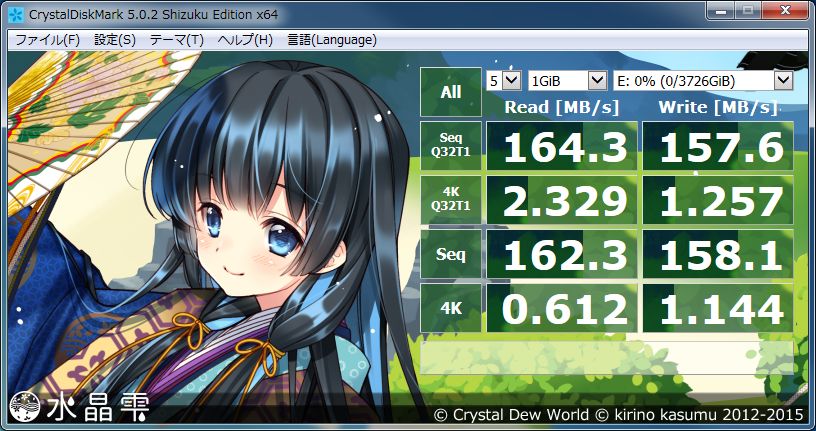Open the ヘルプ(H) menu
The image size is (816, 431).
[245, 40]
